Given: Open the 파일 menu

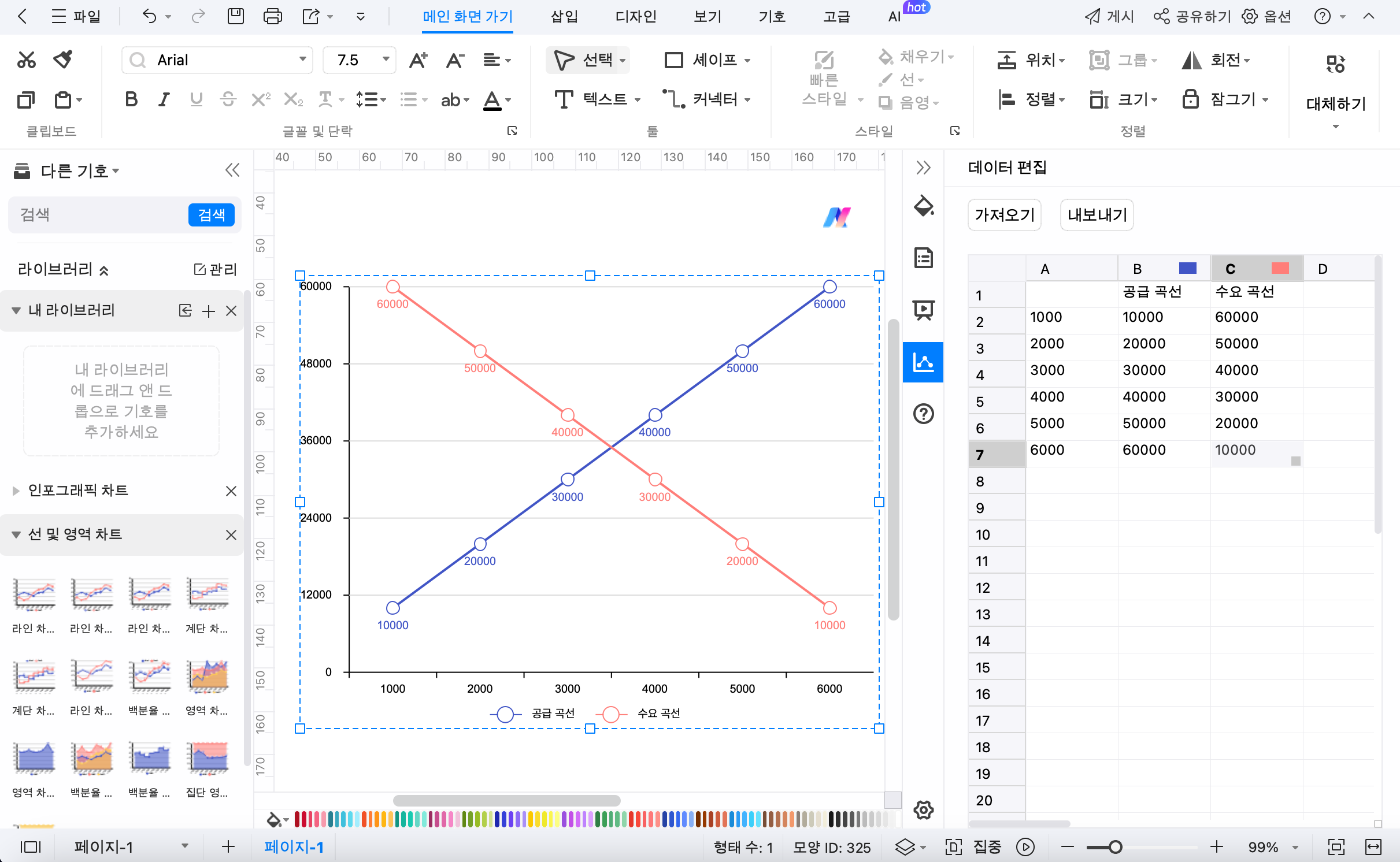Looking at the screenshot, I should click(x=76, y=16).
